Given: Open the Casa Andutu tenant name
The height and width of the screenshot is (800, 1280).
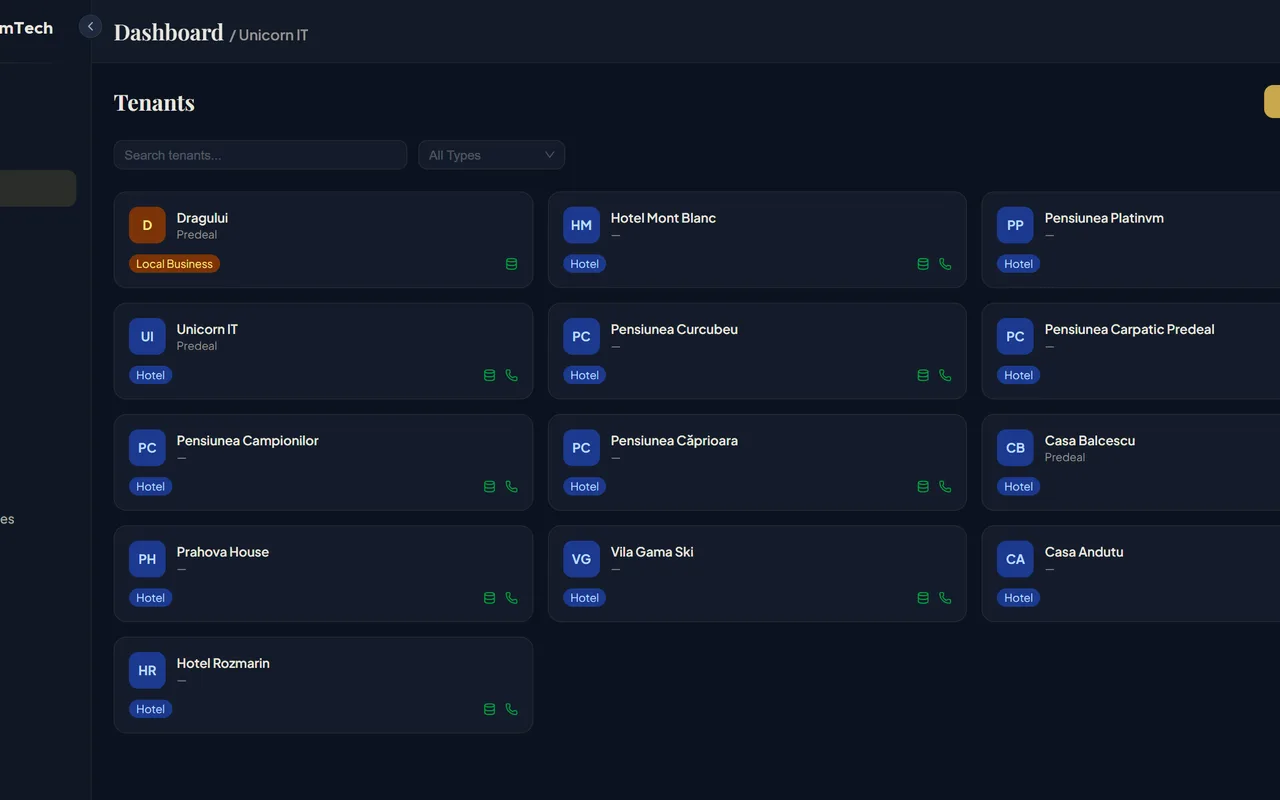Looking at the screenshot, I should pos(1084,552).
